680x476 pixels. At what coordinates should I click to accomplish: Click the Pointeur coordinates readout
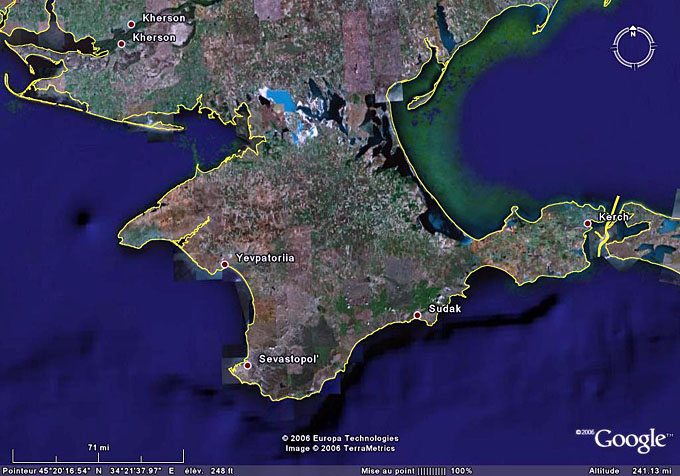90,470
